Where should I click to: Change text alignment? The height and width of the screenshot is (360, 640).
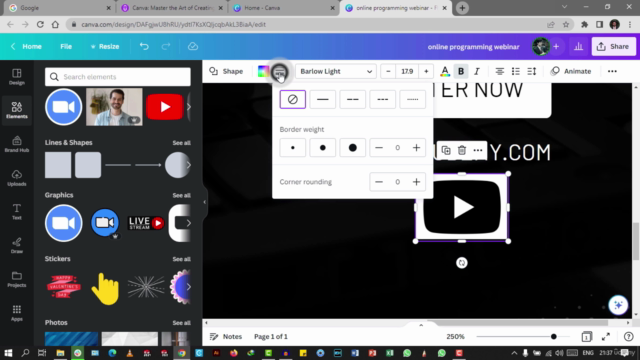tap(500, 71)
